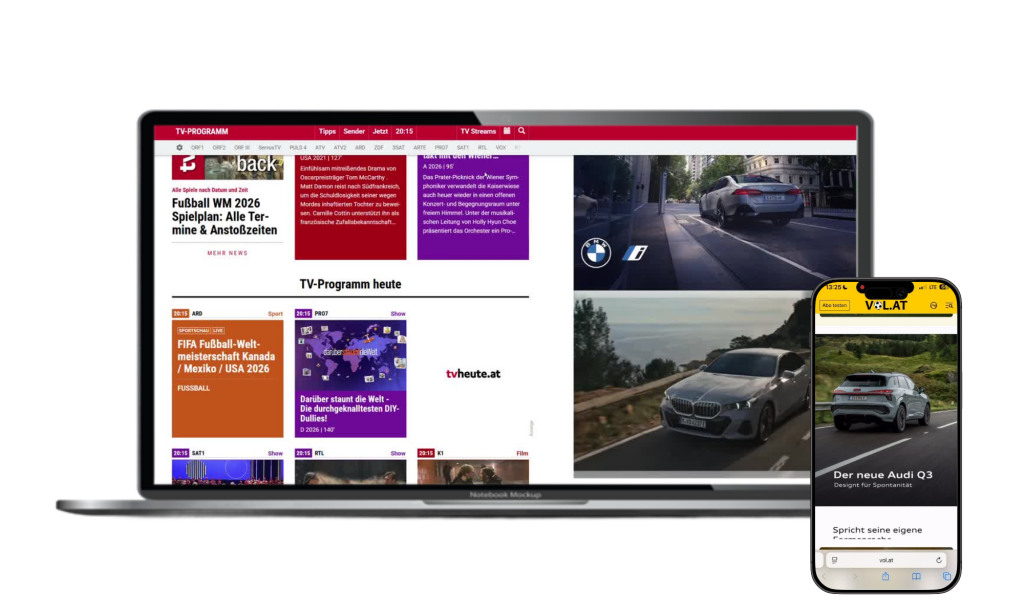Open the red USA 2021 film card
Viewport: 1024px width, 614px height.
click(x=350, y=207)
